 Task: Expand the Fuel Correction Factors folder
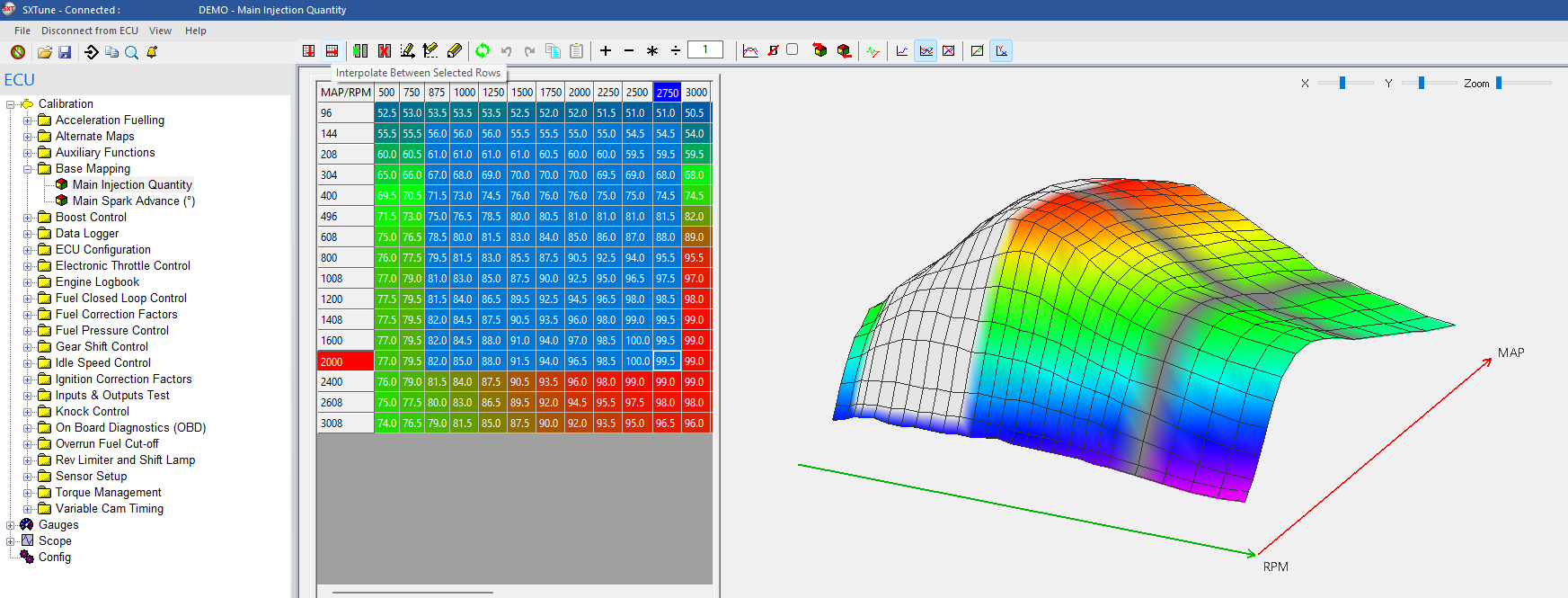tap(28, 315)
